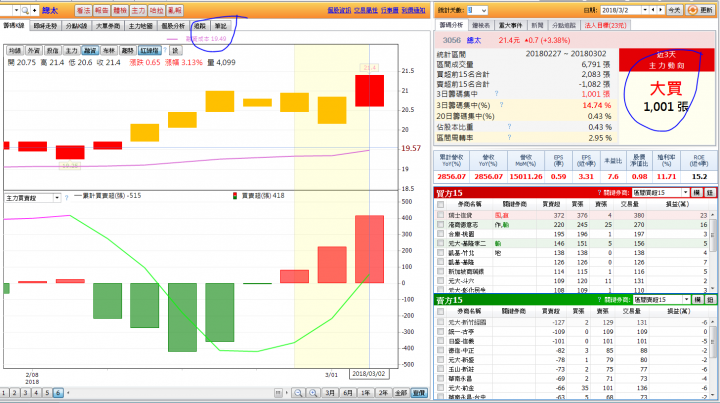Click the 更新 refresh button

coord(701,10)
